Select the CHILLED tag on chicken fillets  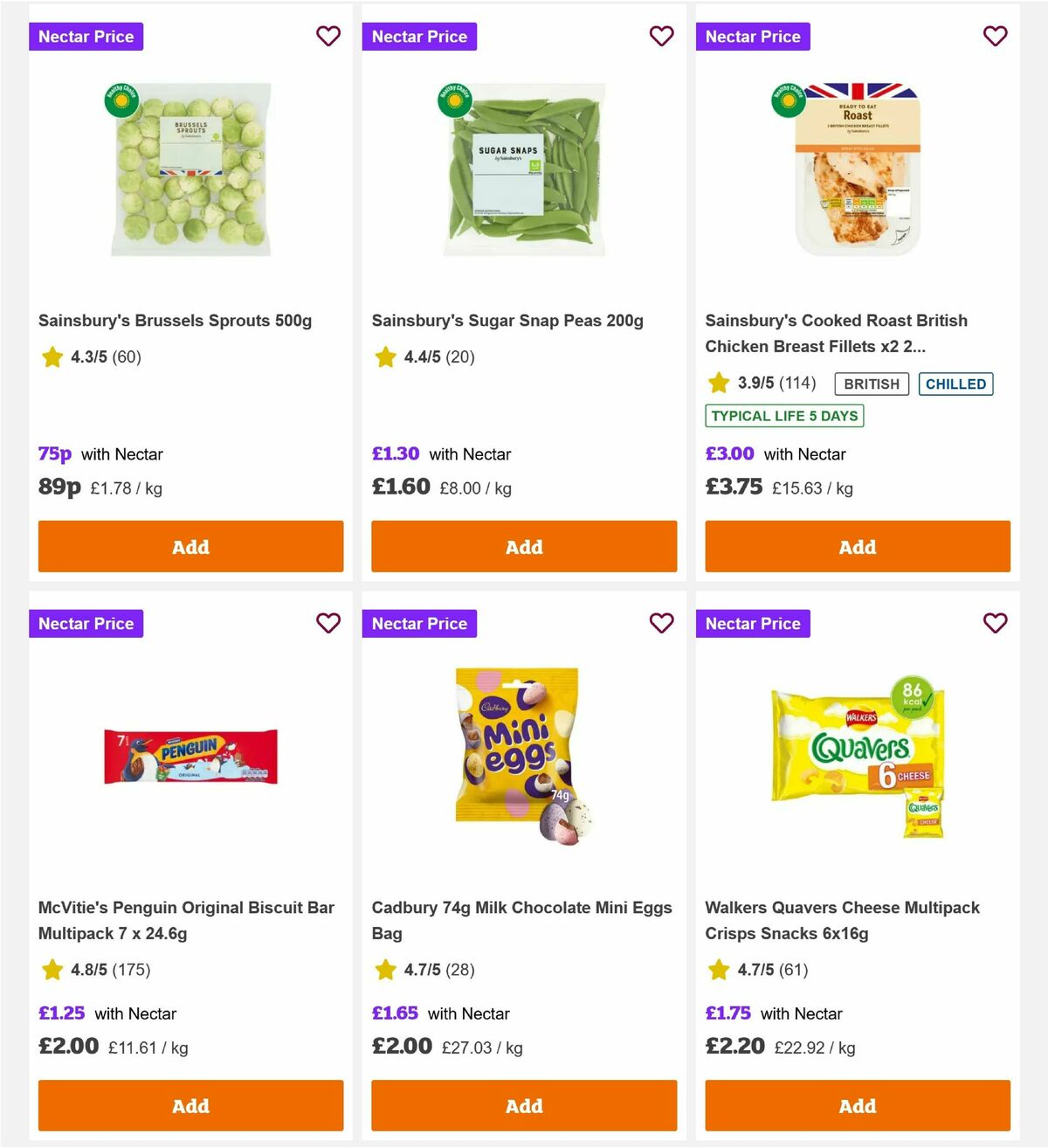click(x=955, y=384)
